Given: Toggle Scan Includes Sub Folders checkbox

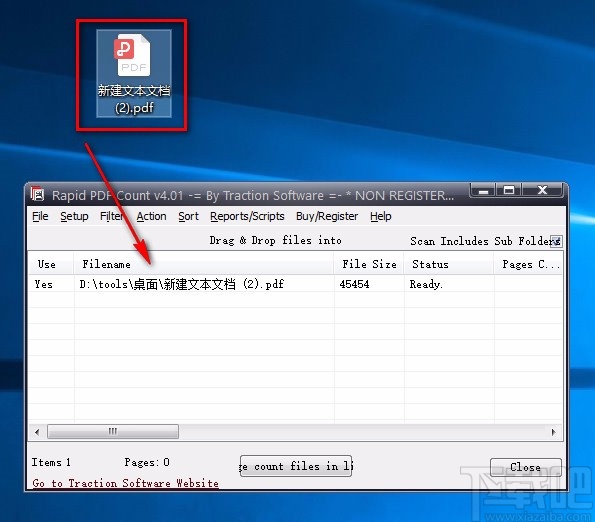Looking at the screenshot, I should pos(556,241).
